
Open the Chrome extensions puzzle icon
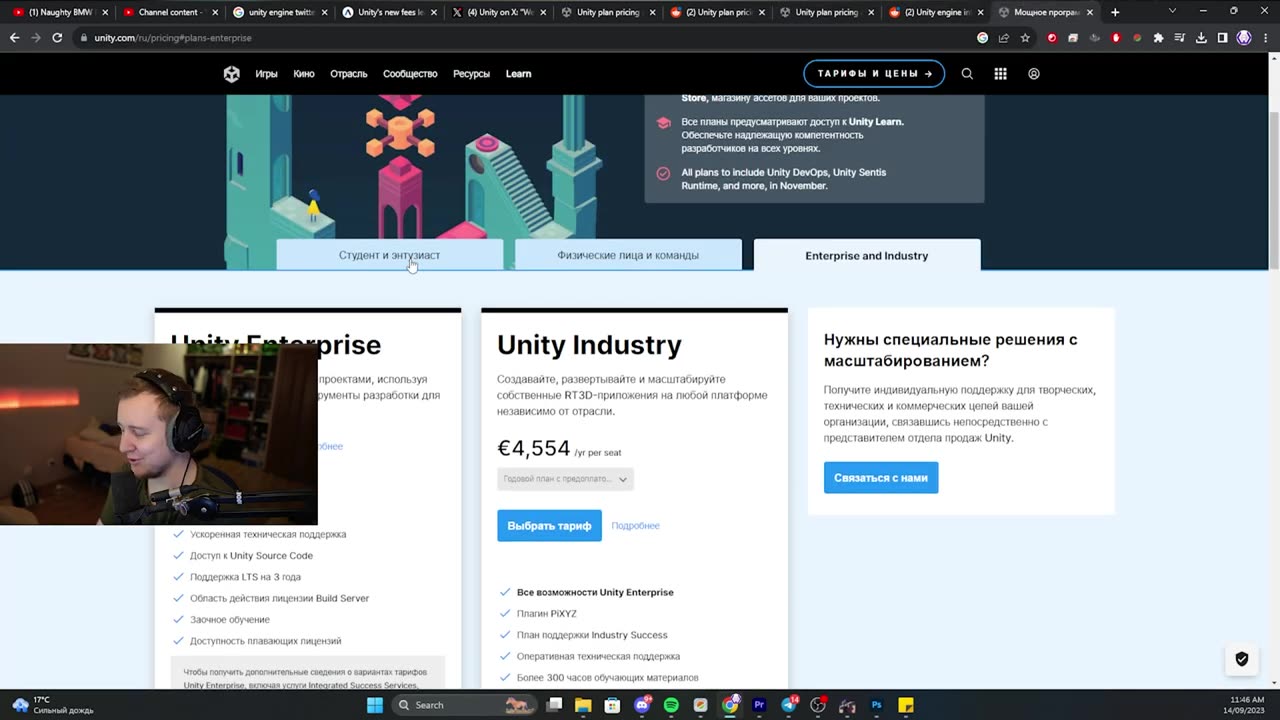1158,38
